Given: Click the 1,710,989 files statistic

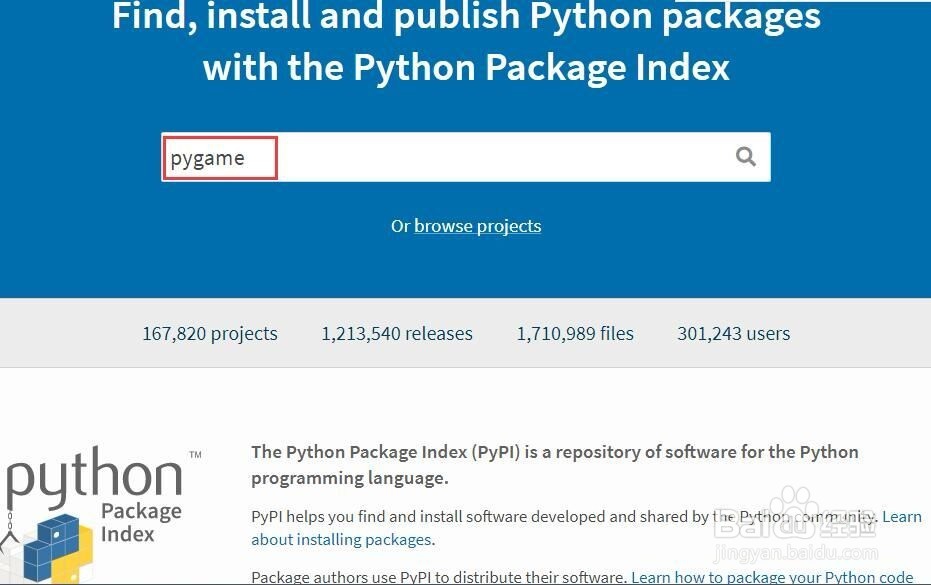Looking at the screenshot, I should [575, 334].
